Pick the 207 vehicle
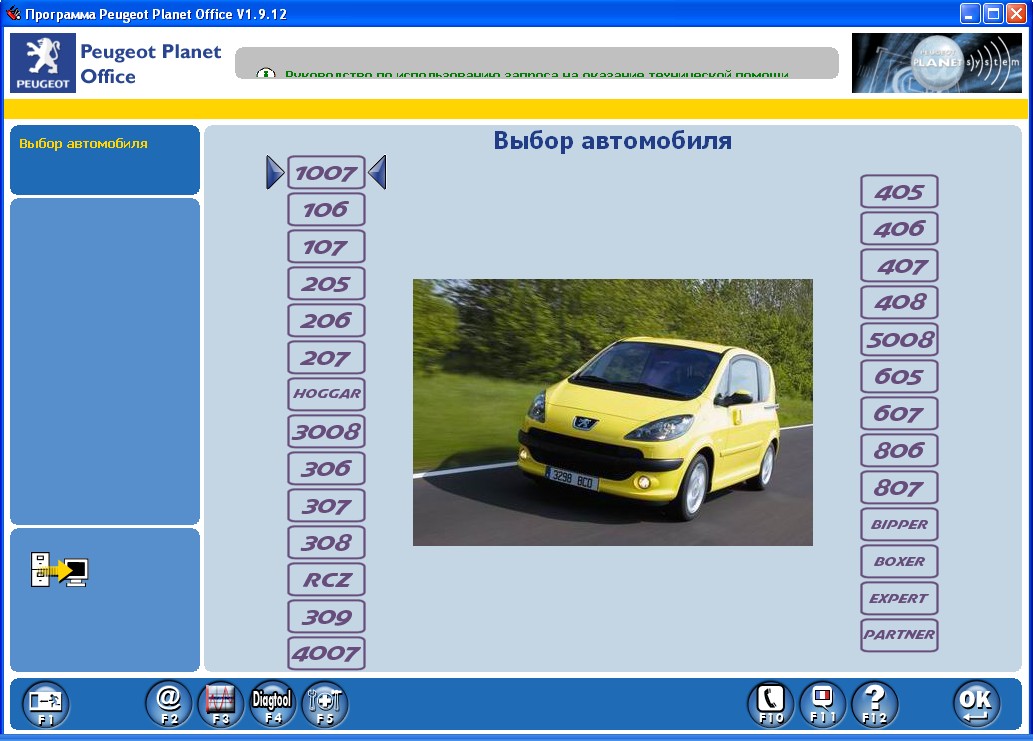The width and height of the screenshot is (1033, 741). coord(326,357)
